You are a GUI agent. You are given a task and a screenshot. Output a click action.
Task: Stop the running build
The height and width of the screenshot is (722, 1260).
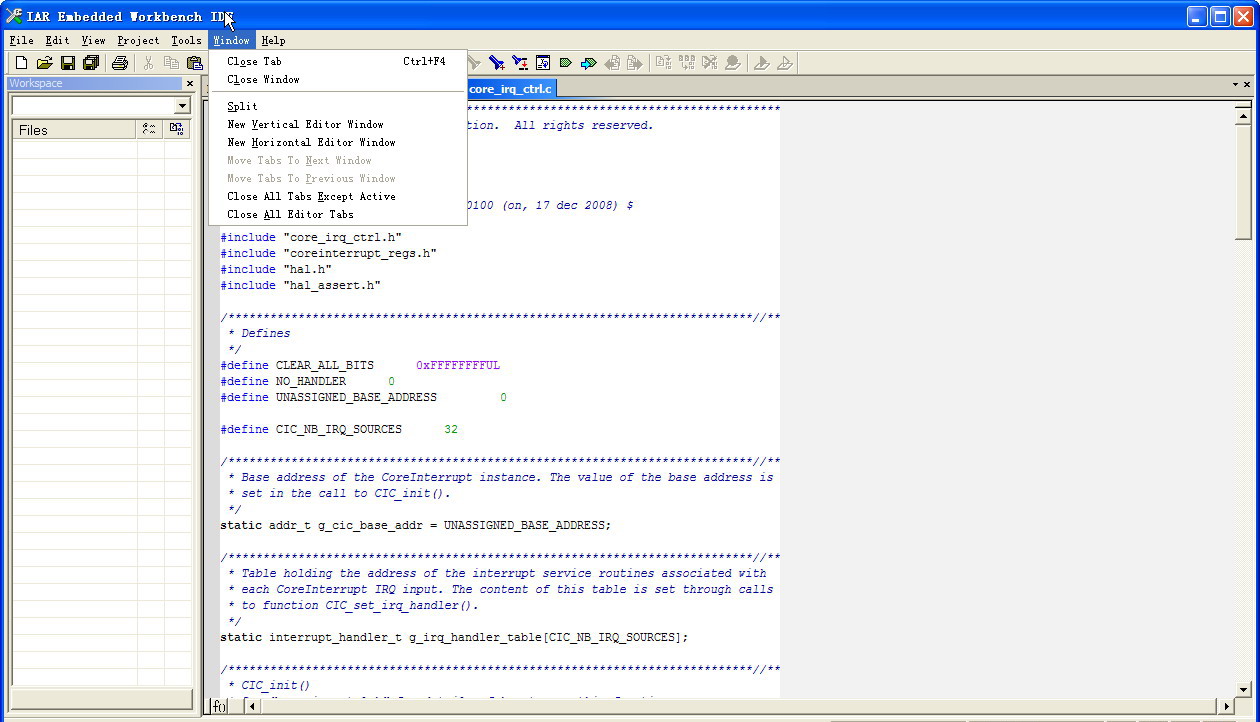click(710, 63)
